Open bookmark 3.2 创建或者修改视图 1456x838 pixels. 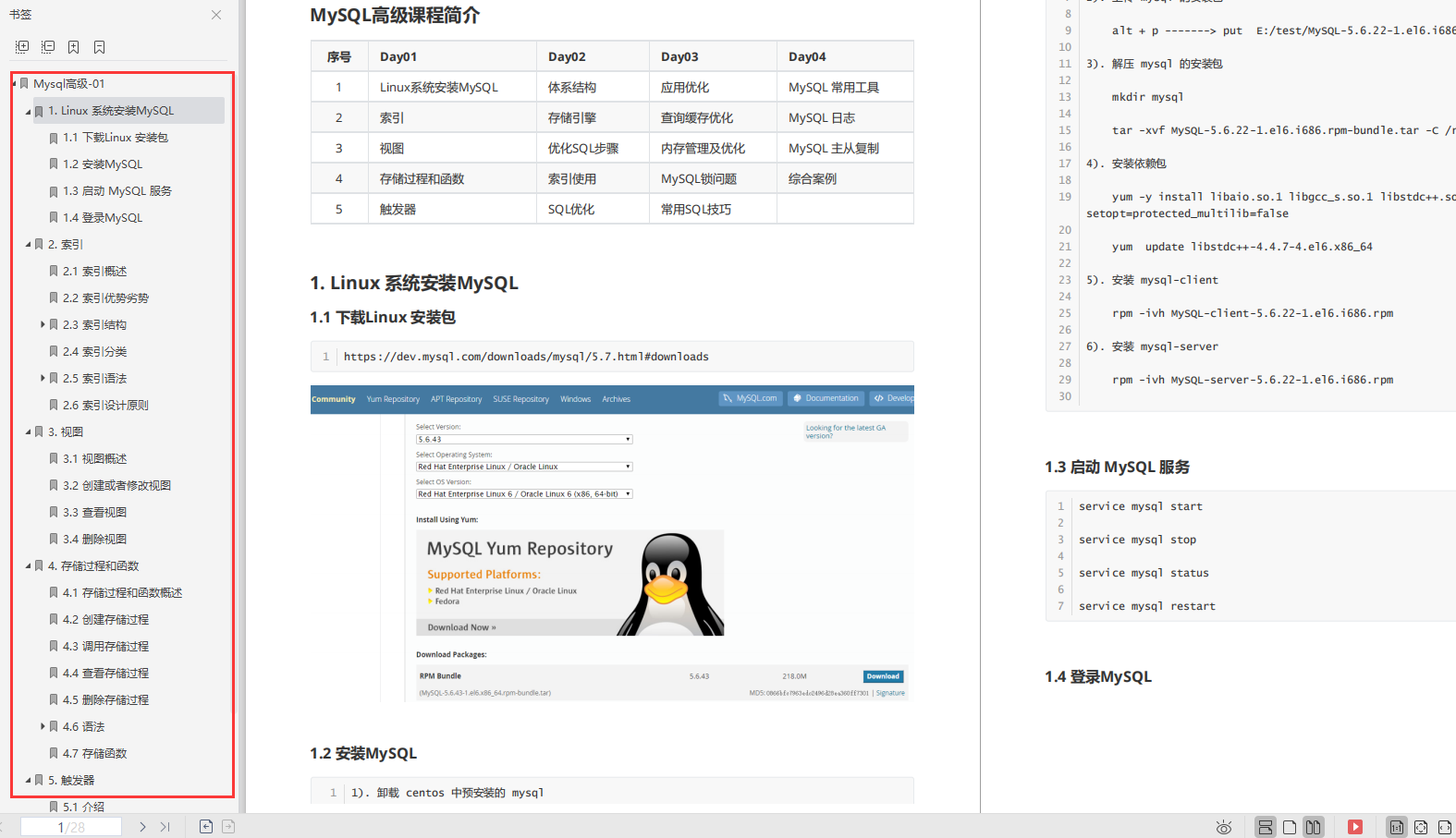(x=116, y=486)
